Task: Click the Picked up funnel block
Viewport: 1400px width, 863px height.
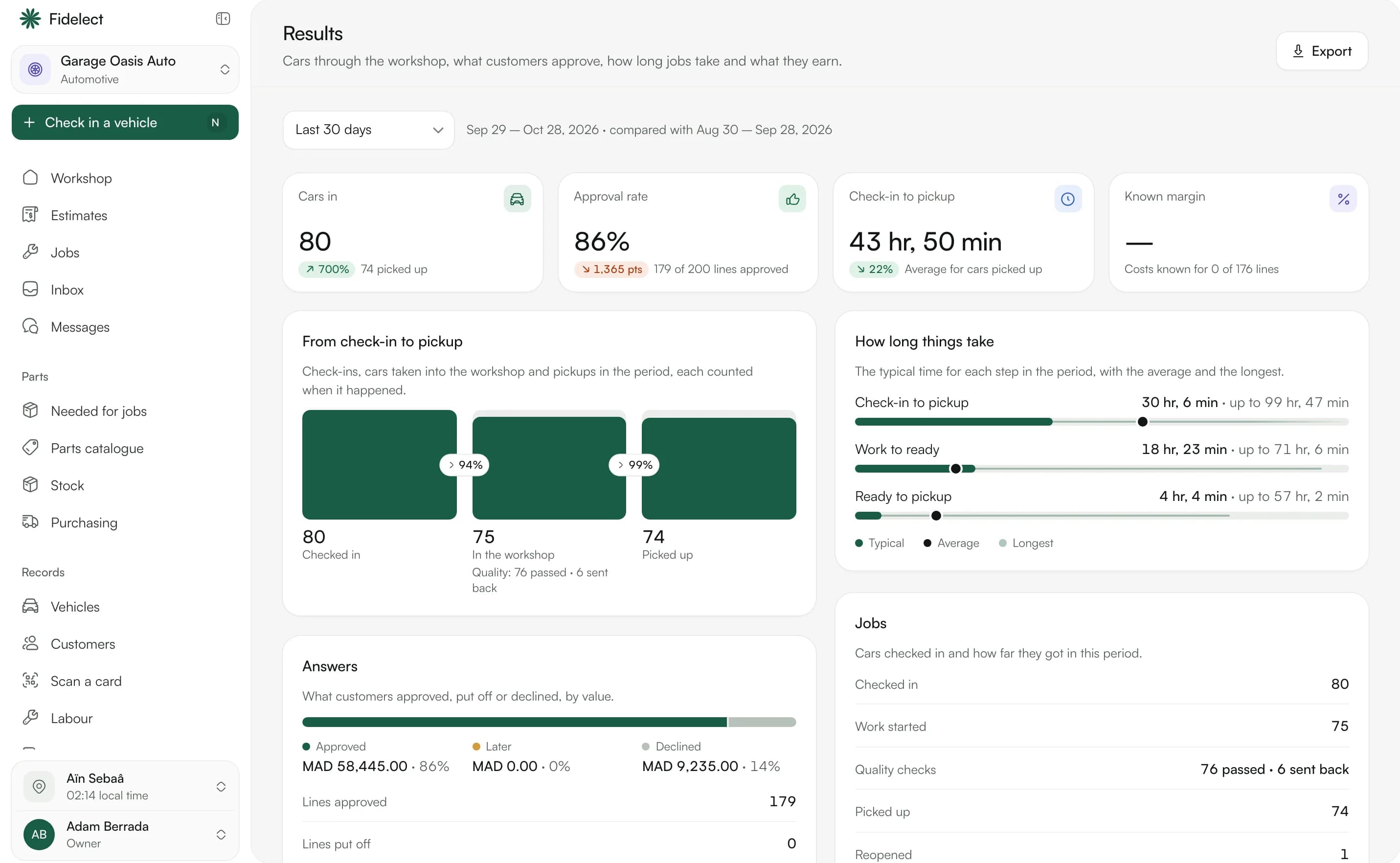Action: point(719,469)
